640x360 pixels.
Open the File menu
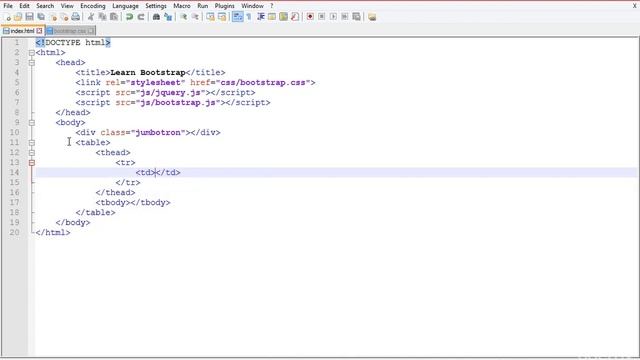pyautogui.click(x=8, y=6)
